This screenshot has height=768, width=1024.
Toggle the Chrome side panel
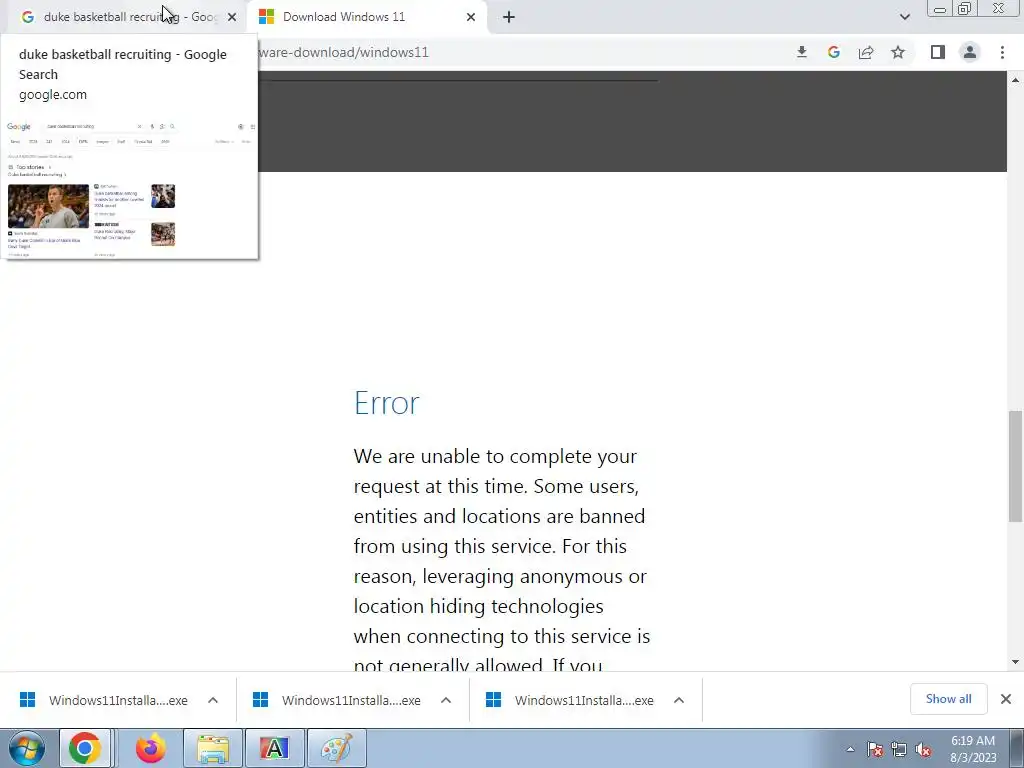938,52
